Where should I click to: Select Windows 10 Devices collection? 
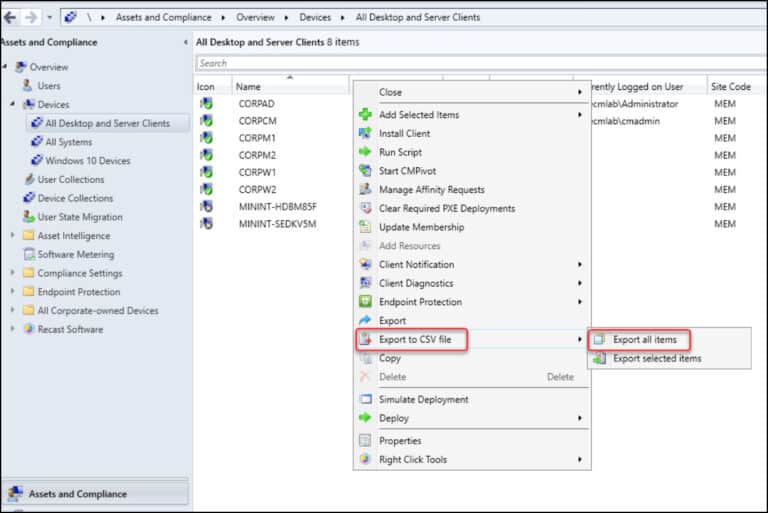pyautogui.click(x=88, y=161)
